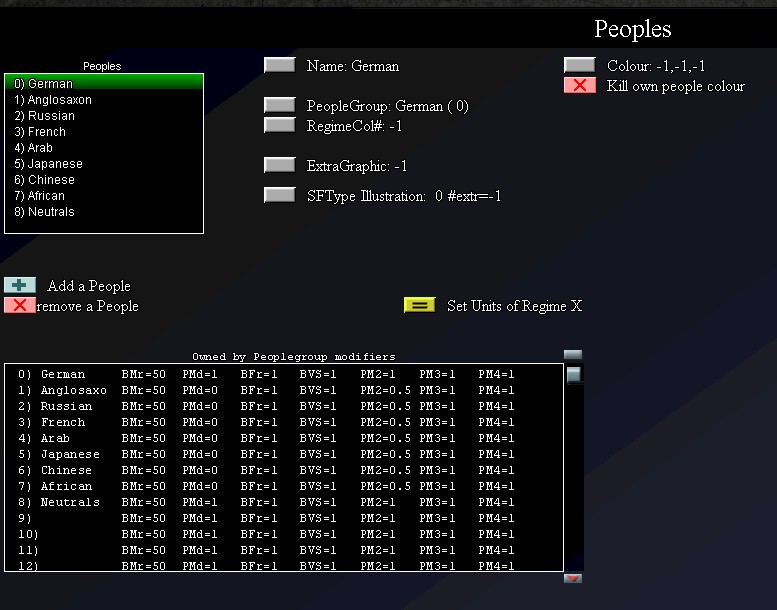Click the red scroll down arrow of the modifiers list
The image size is (777, 610).
click(573, 578)
